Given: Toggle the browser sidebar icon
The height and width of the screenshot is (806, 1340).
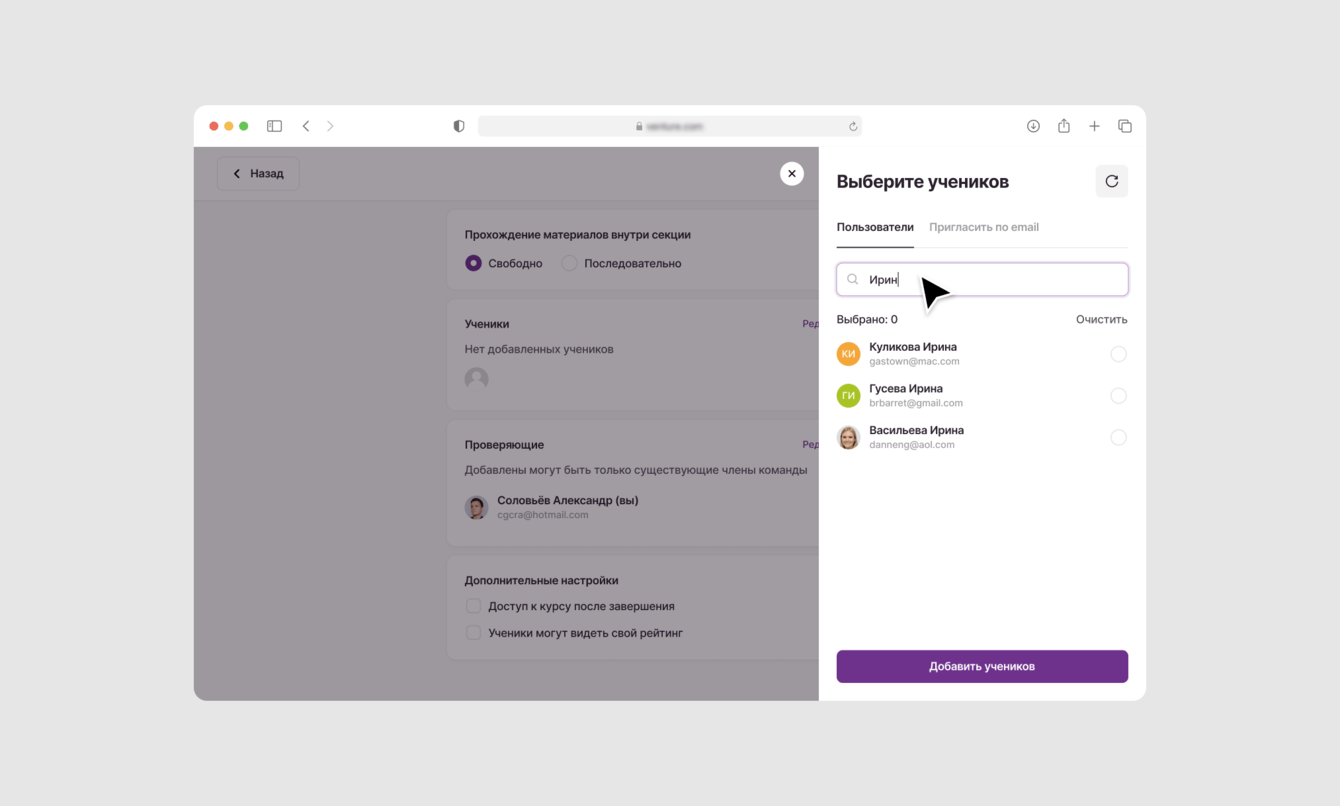Looking at the screenshot, I should (x=274, y=126).
